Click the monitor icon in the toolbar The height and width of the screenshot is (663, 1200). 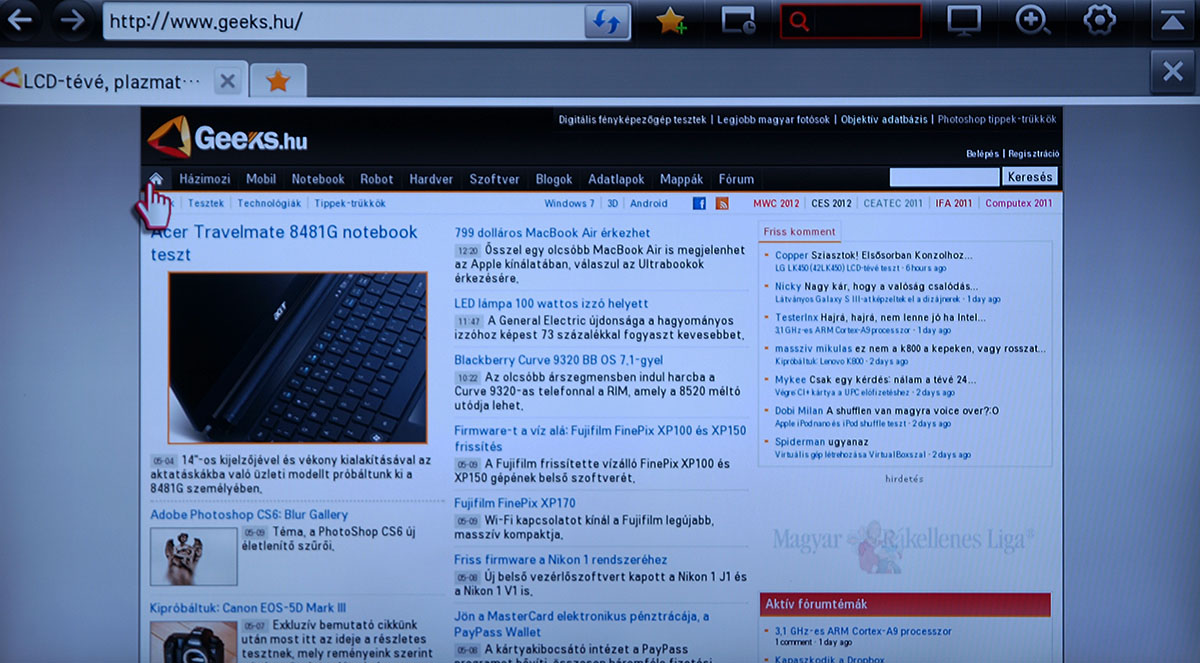(964, 21)
